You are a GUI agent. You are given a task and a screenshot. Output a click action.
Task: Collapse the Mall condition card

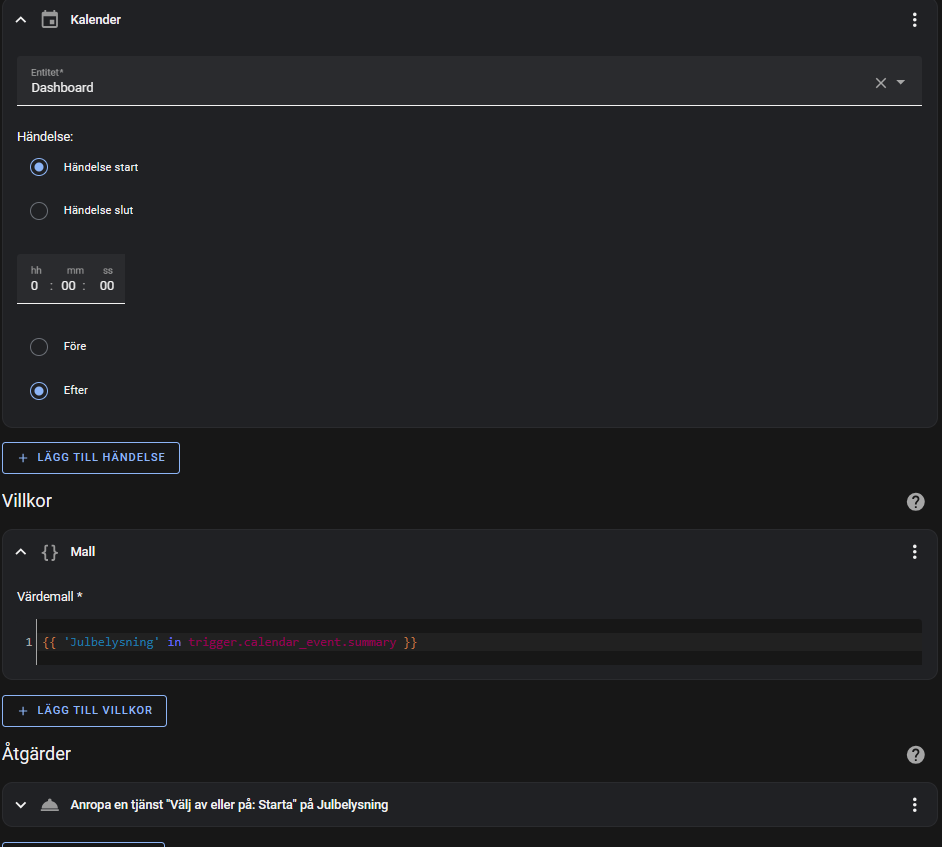tap(21, 552)
